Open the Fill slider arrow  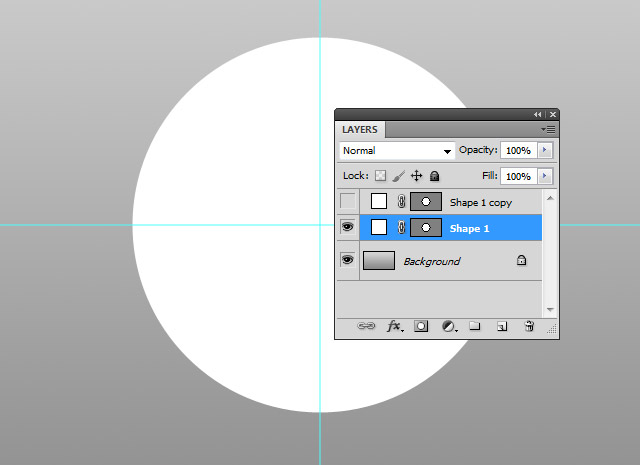point(545,176)
